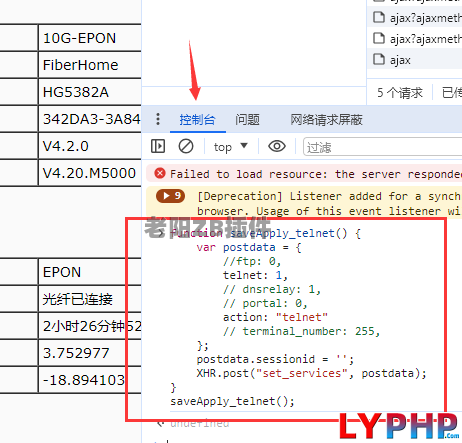Create live expression with eye icon

pos(277,146)
